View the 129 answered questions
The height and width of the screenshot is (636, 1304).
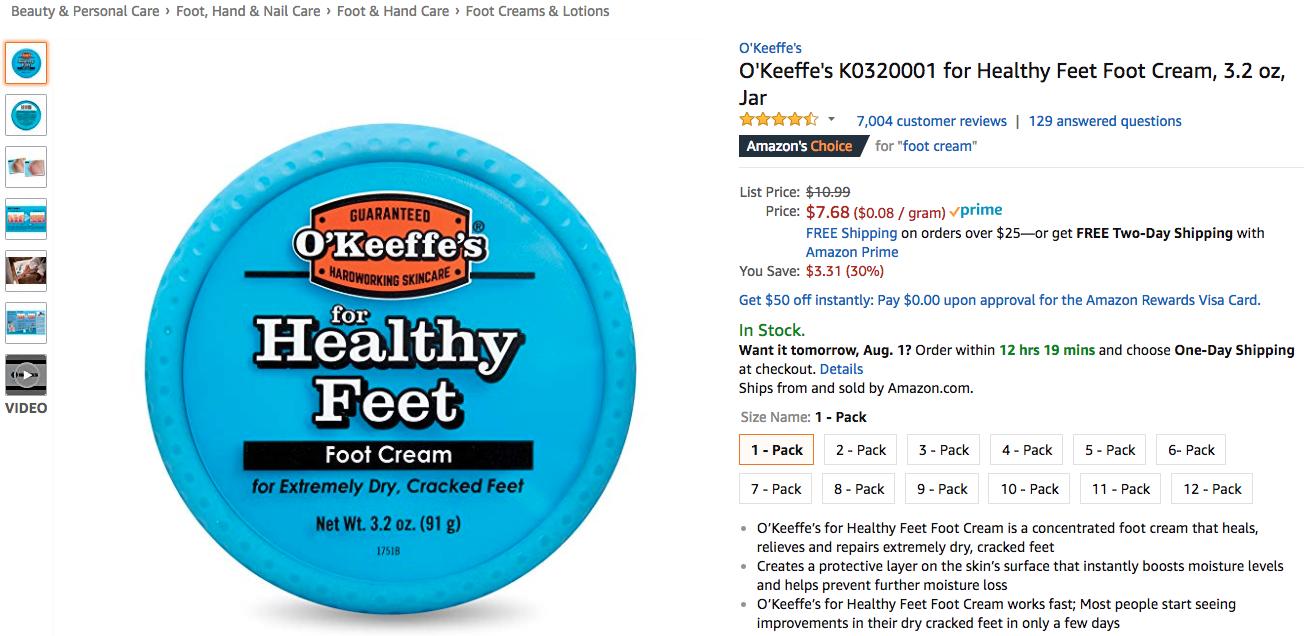coord(1105,121)
